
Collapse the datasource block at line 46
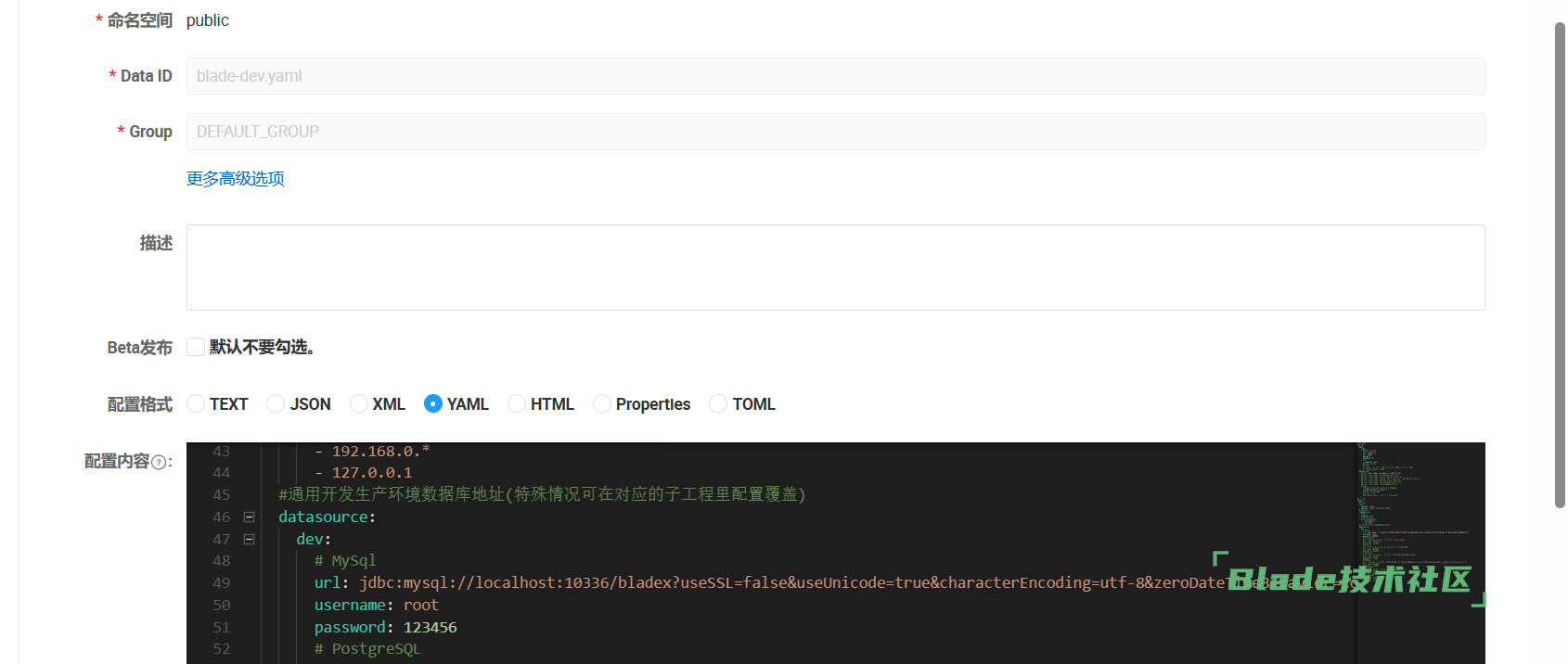click(249, 517)
